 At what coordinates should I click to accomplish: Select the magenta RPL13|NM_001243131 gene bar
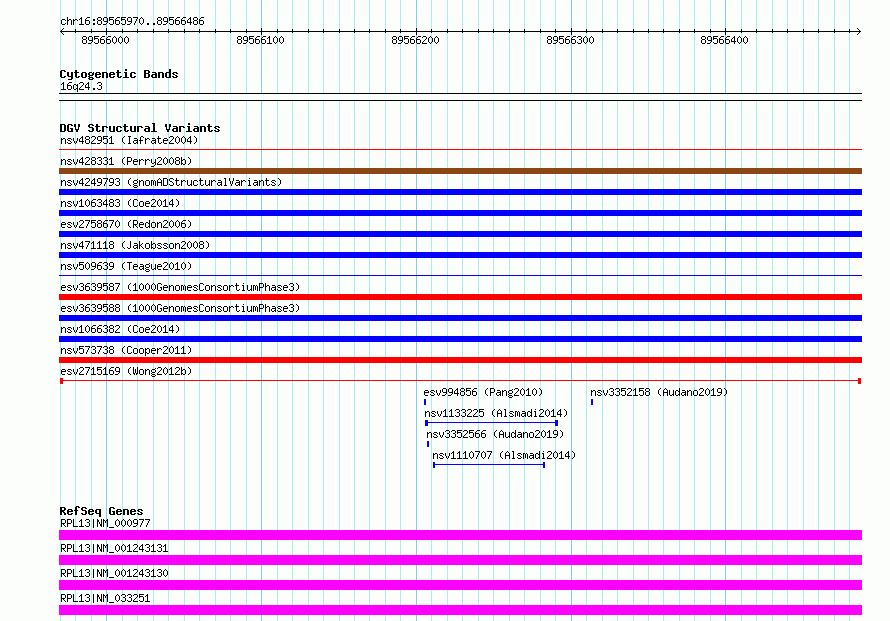460,560
